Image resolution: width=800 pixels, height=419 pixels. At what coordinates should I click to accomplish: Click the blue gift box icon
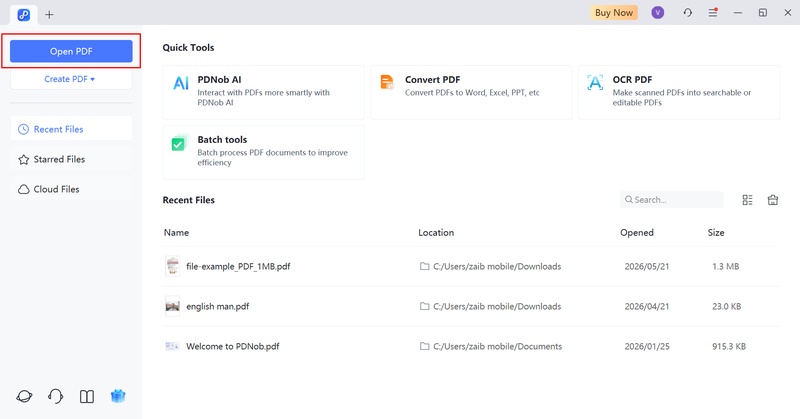[118, 396]
